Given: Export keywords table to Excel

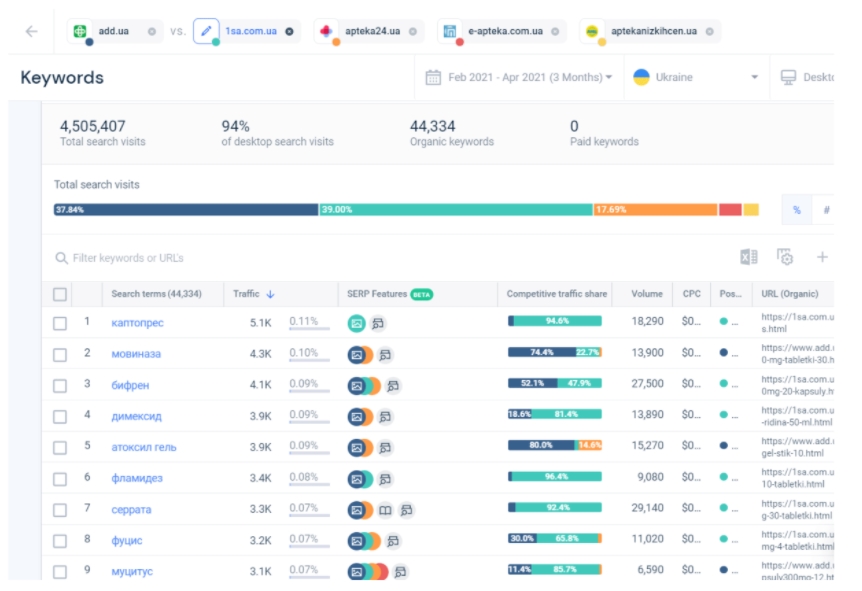Looking at the screenshot, I should [x=748, y=258].
